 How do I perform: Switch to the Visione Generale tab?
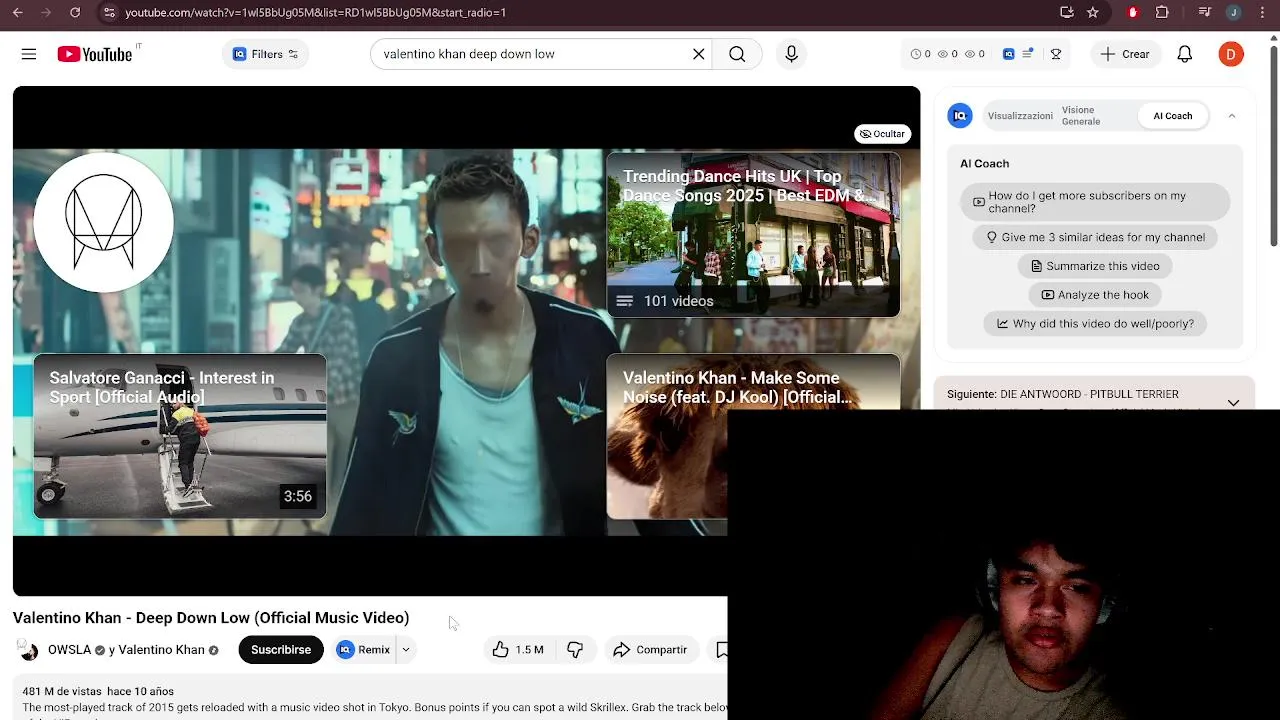[x=1081, y=116]
